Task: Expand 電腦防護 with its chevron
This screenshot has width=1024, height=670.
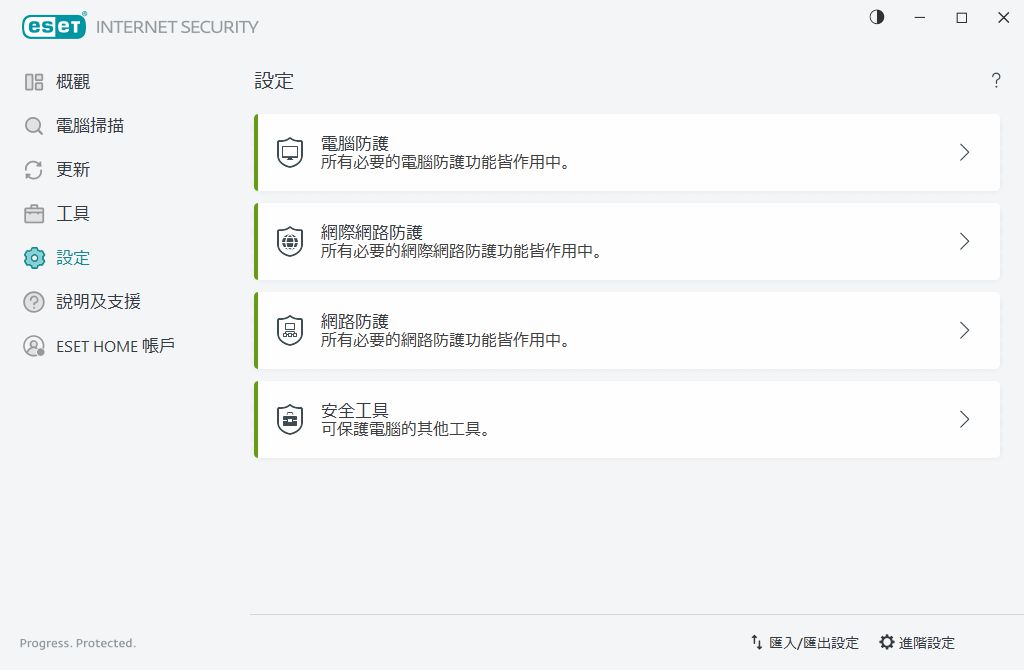Action: [x=964, y=152]
